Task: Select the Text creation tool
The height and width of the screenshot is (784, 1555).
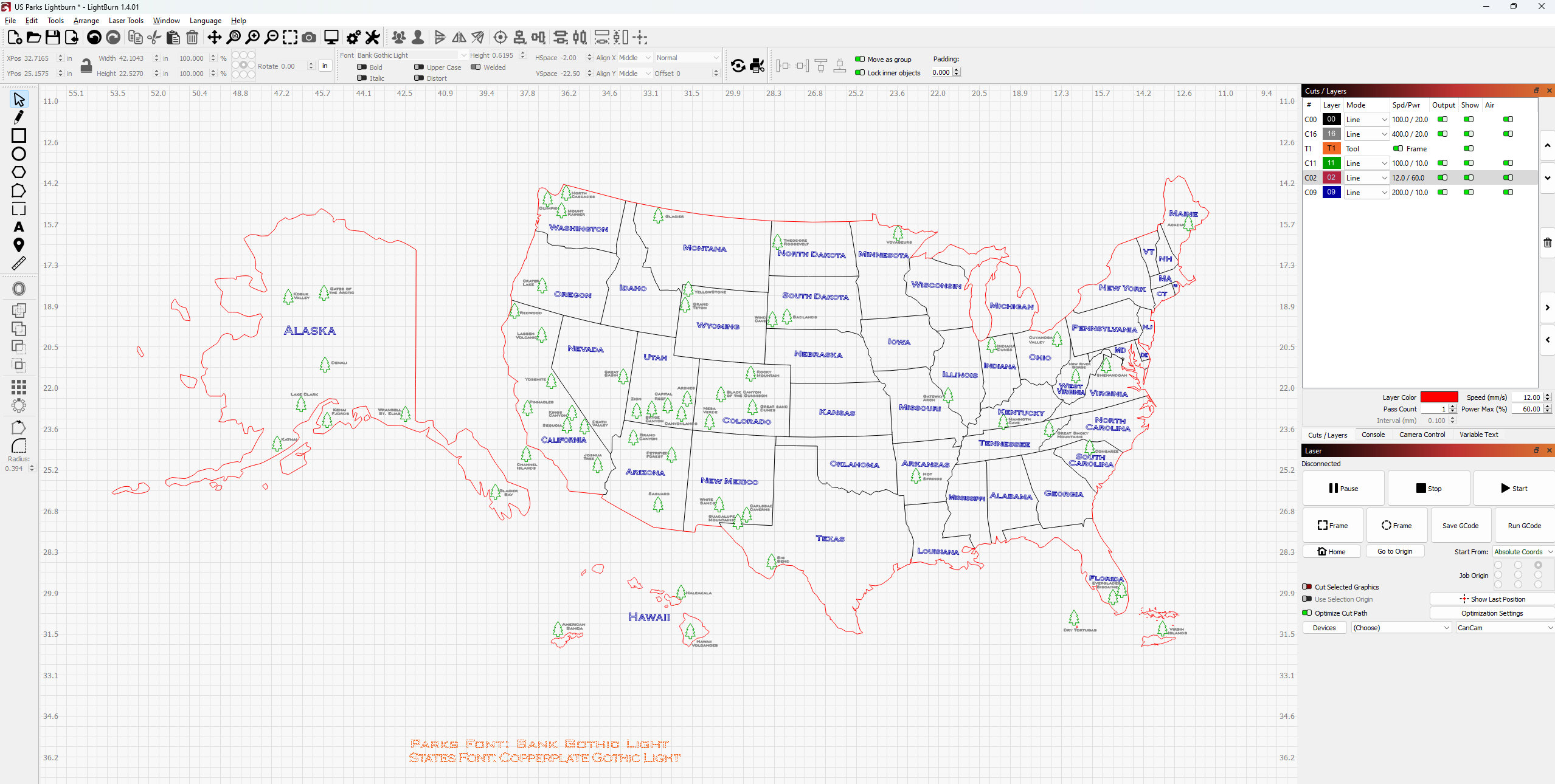Action: tap(18, 227)
